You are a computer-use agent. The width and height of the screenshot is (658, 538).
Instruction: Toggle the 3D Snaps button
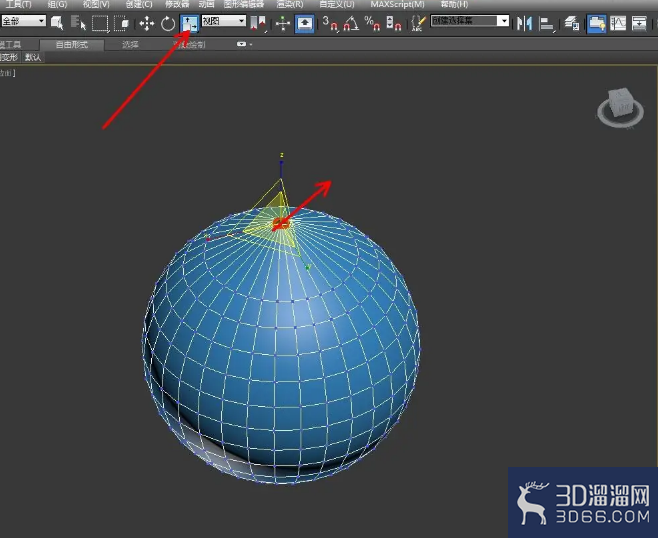[x=331, y=24]
